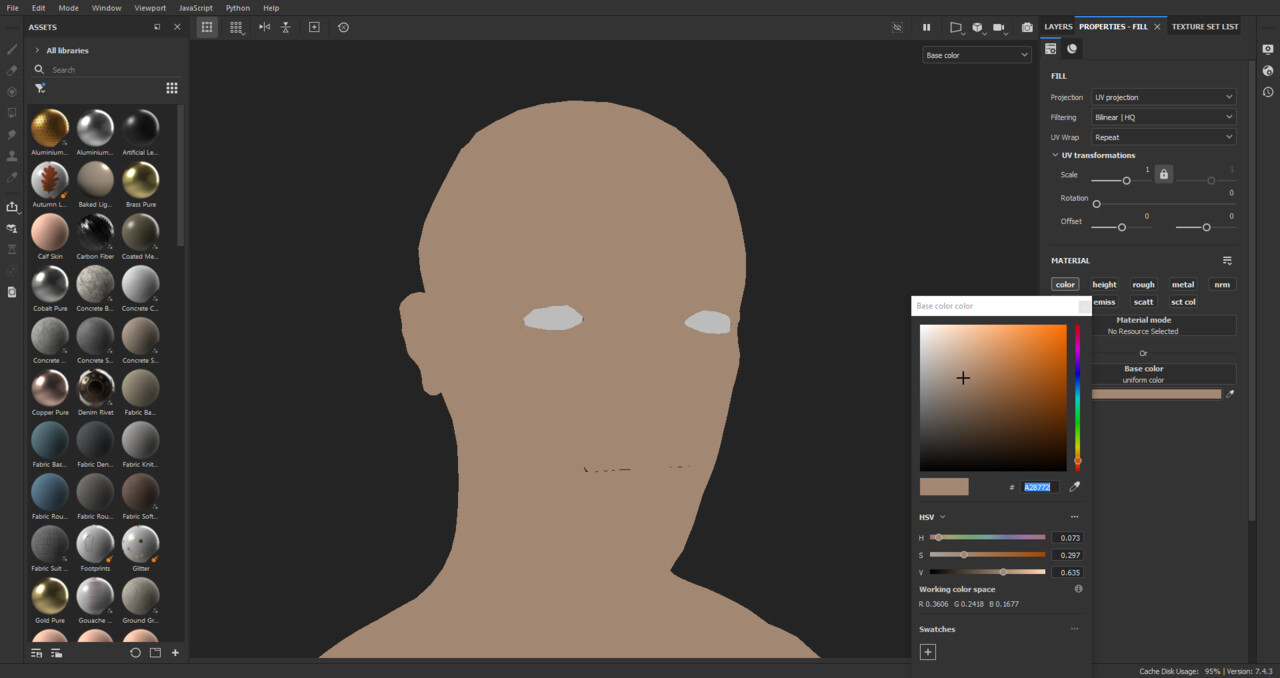Collapse the UV transformations section
Screen dimensions: 1280x678
tap(1056, 155)
